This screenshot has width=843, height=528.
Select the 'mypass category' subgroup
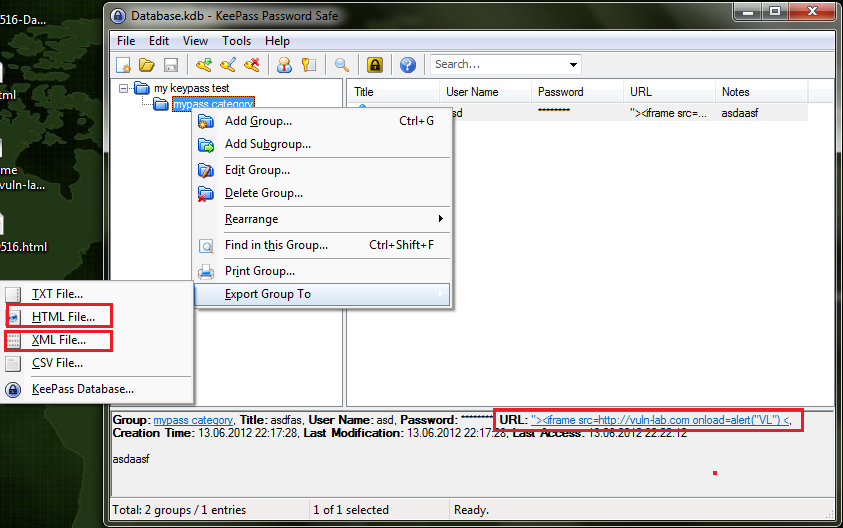tap(213, 104)
